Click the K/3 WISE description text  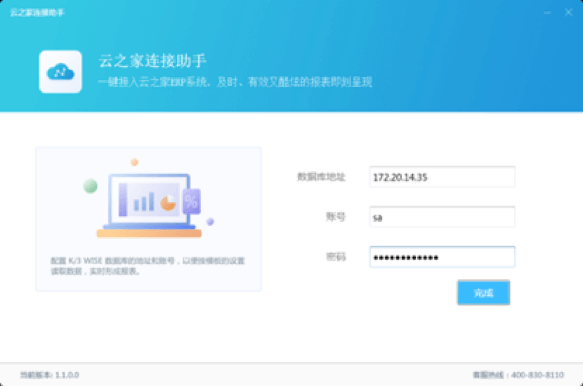click(x=148, y=266)
